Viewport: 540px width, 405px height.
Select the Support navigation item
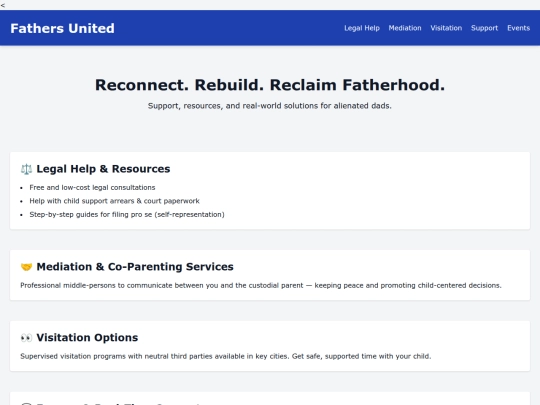click(x=484, y=28)
